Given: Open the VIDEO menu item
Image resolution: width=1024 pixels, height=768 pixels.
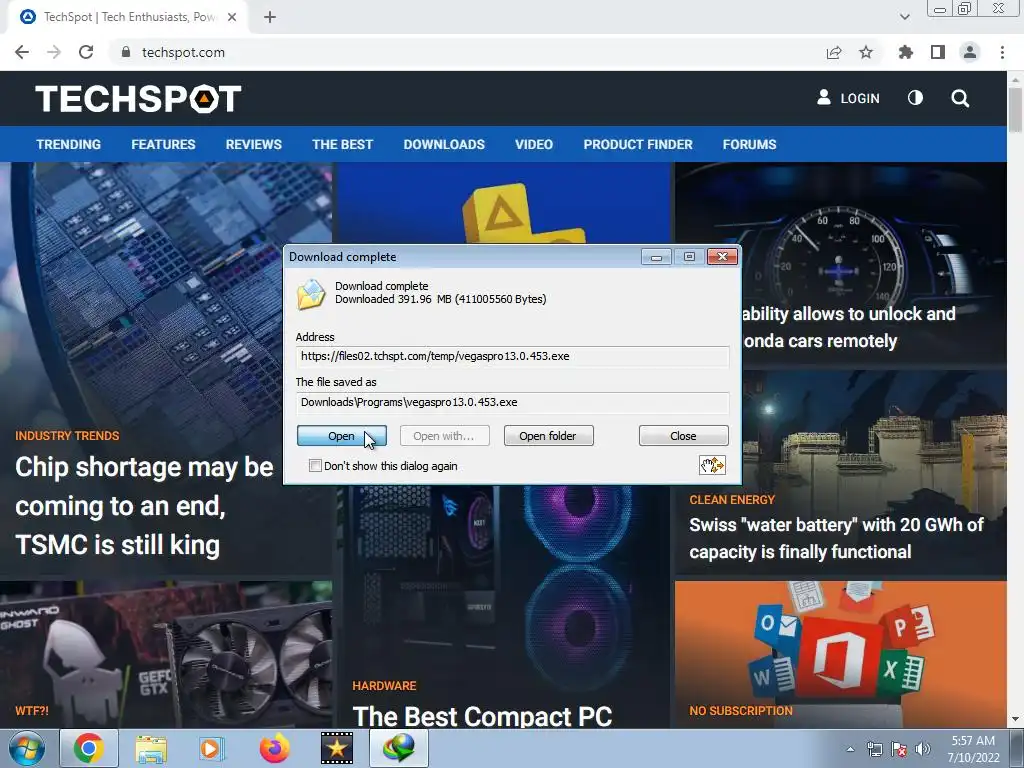Looking at the screenshot, I should [534, 144].
